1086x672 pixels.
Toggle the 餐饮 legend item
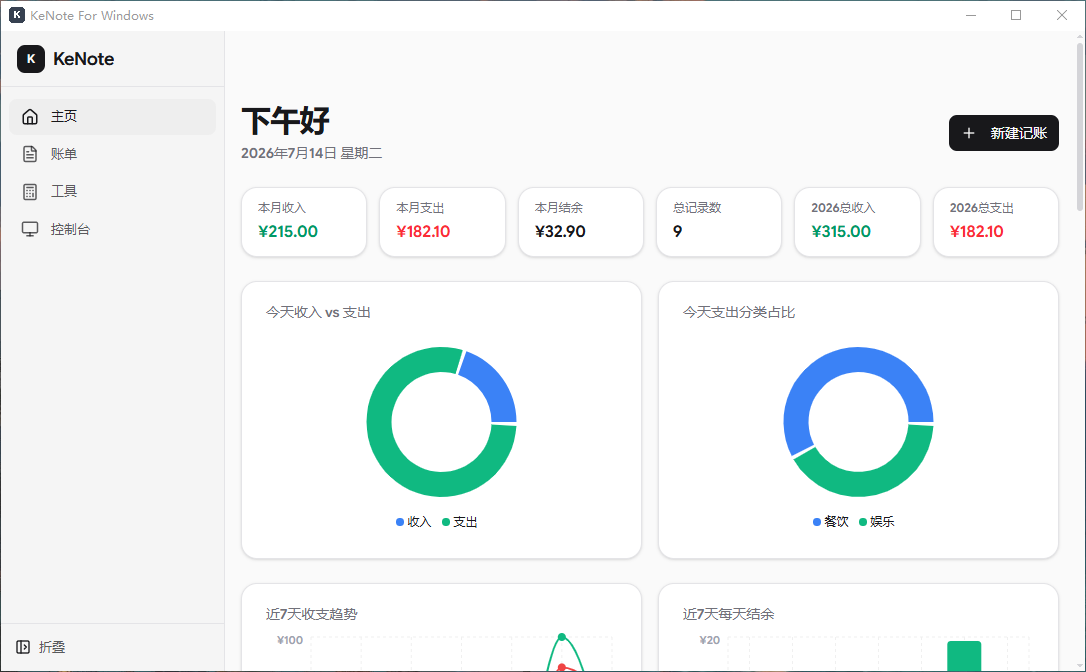point(830,522)
